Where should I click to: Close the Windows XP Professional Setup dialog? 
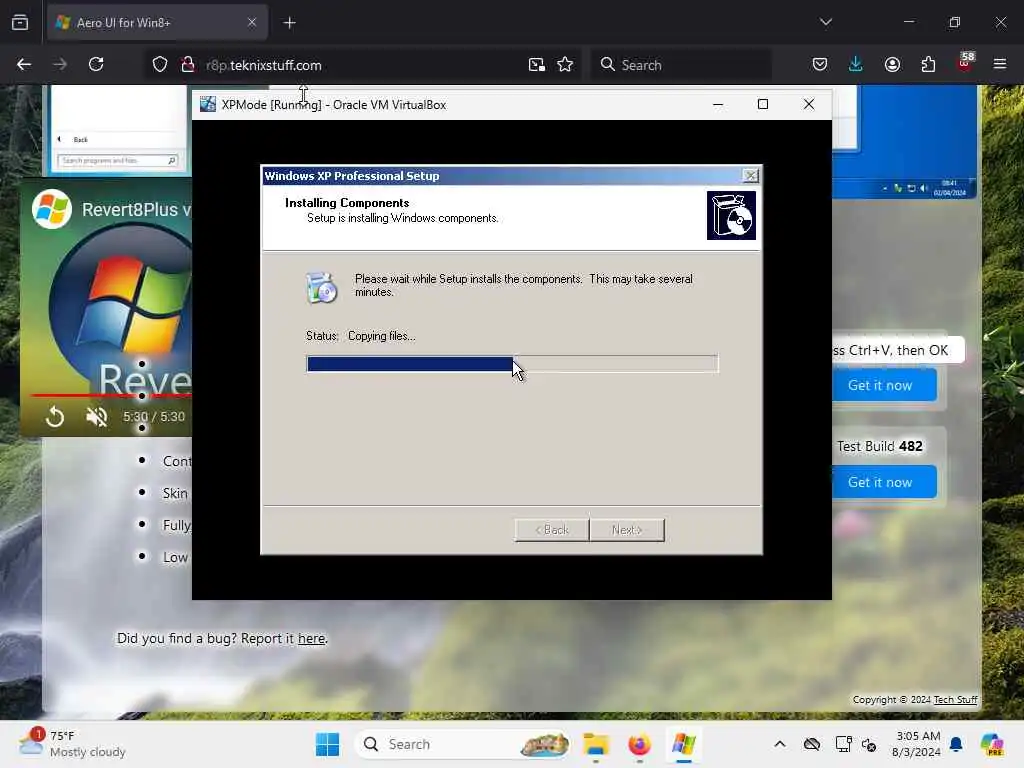[751, 176]
